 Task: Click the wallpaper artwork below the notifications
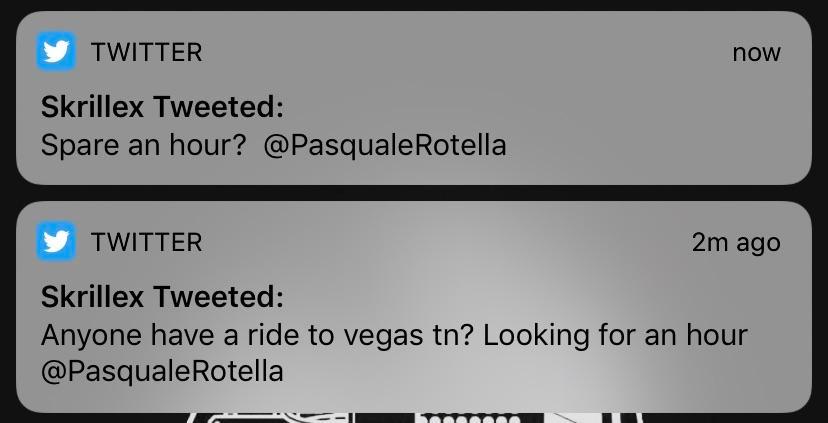click(450, 417)
